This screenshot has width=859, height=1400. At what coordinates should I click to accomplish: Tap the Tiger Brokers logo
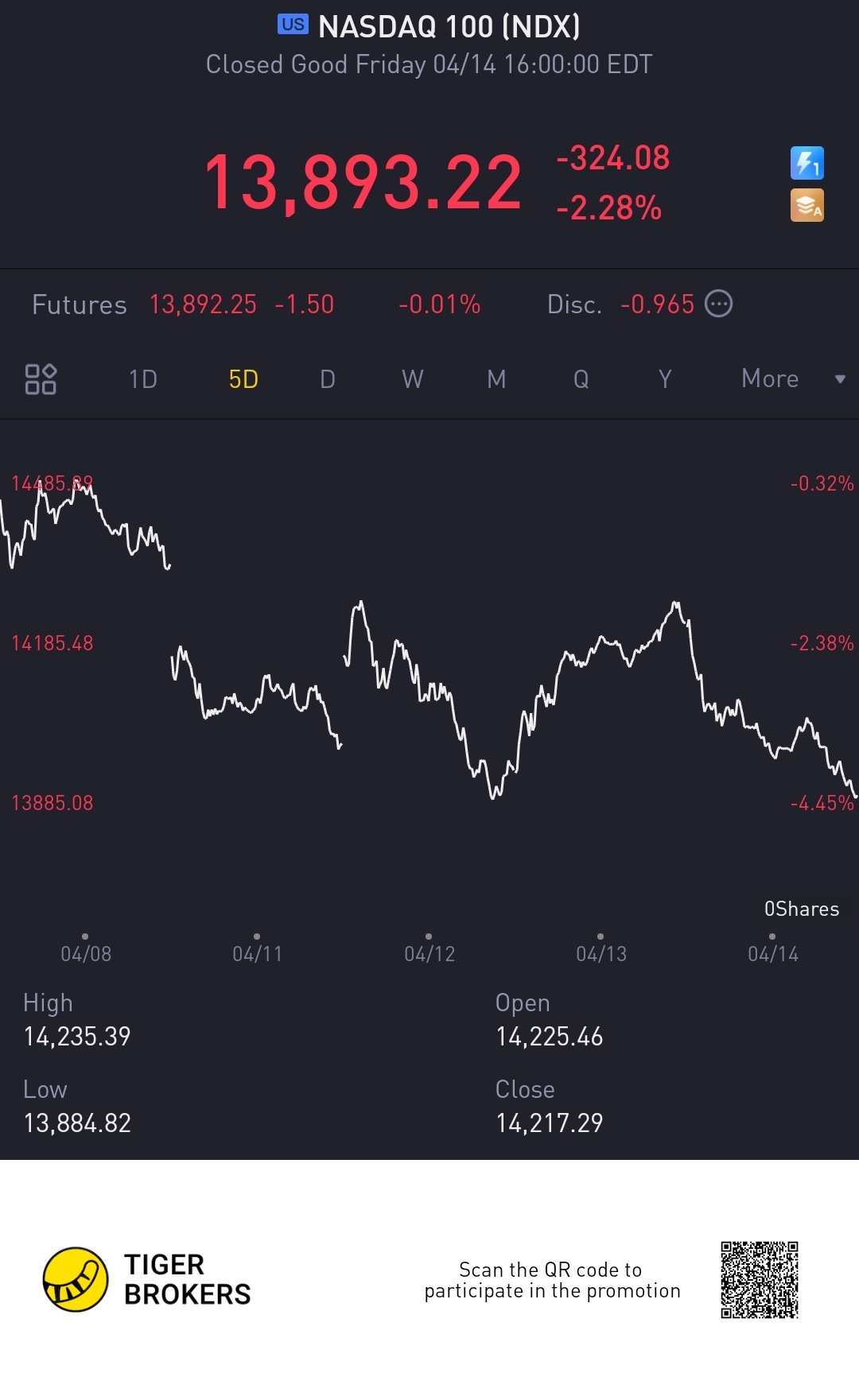76,1279
